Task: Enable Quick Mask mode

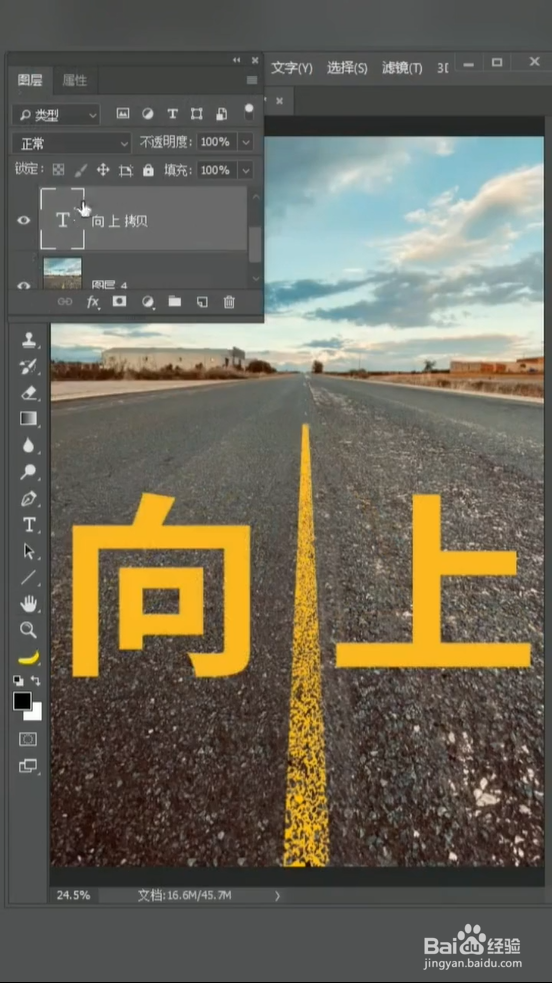Action: click(28, 740)
